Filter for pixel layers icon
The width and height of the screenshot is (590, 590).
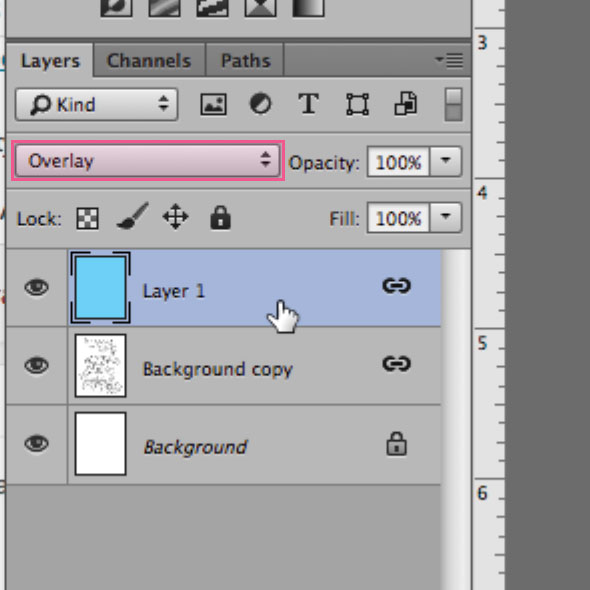click(x=213, y=104)
